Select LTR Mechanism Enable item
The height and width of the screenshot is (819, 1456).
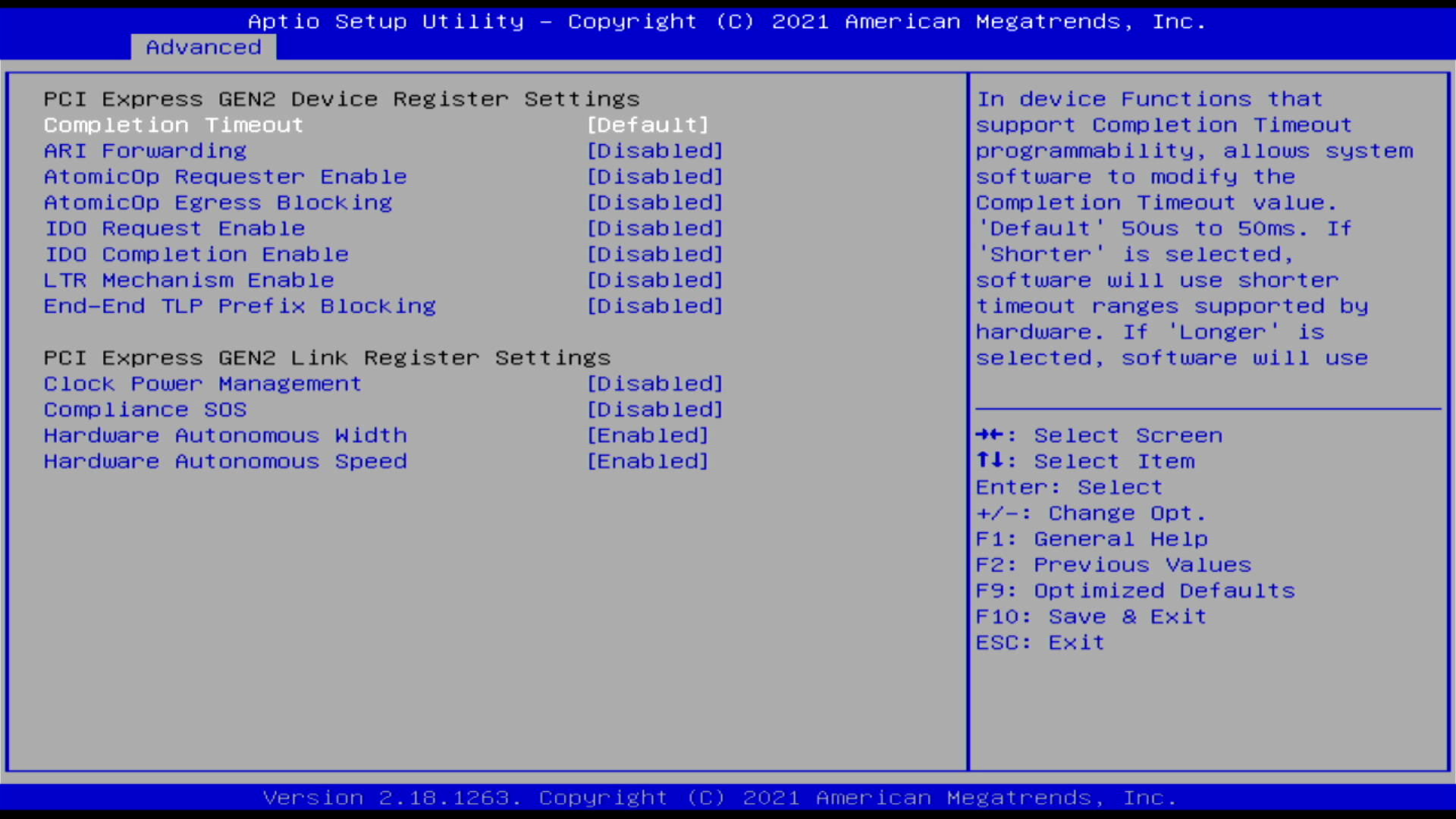[189, 280]
